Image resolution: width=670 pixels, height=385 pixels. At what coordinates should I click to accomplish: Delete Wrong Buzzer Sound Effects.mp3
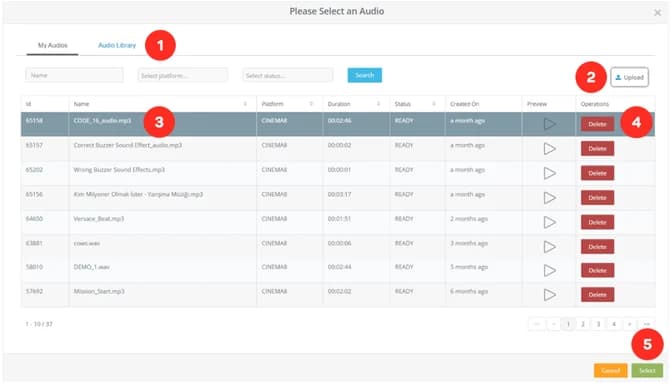[597, 173]
